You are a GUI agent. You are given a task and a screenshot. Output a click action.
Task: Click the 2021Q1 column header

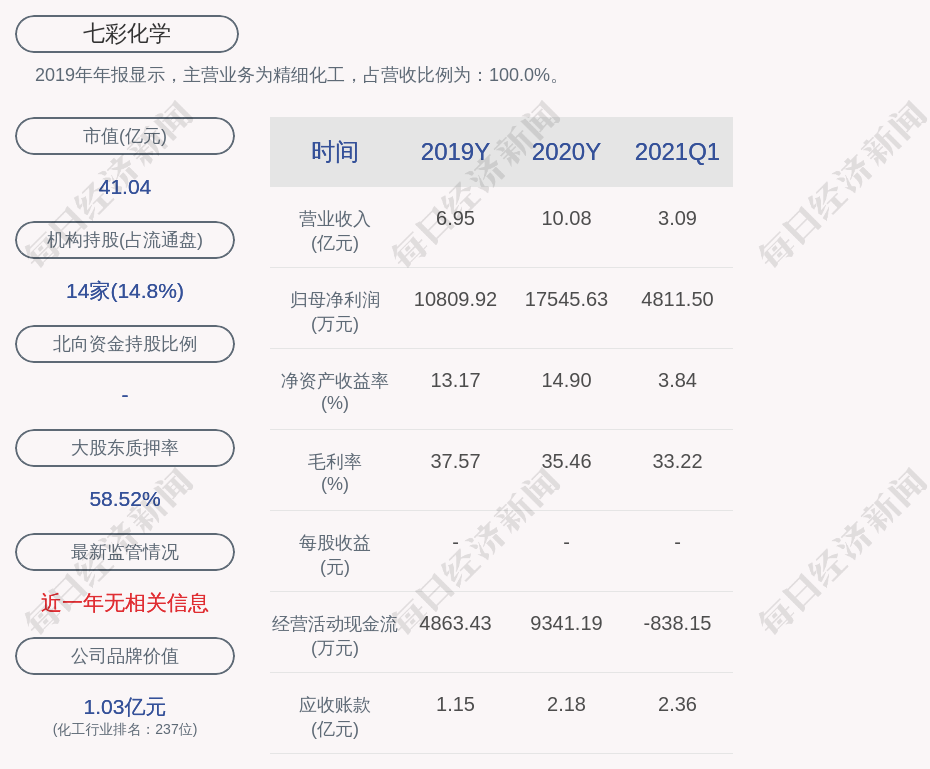point(677,152)
